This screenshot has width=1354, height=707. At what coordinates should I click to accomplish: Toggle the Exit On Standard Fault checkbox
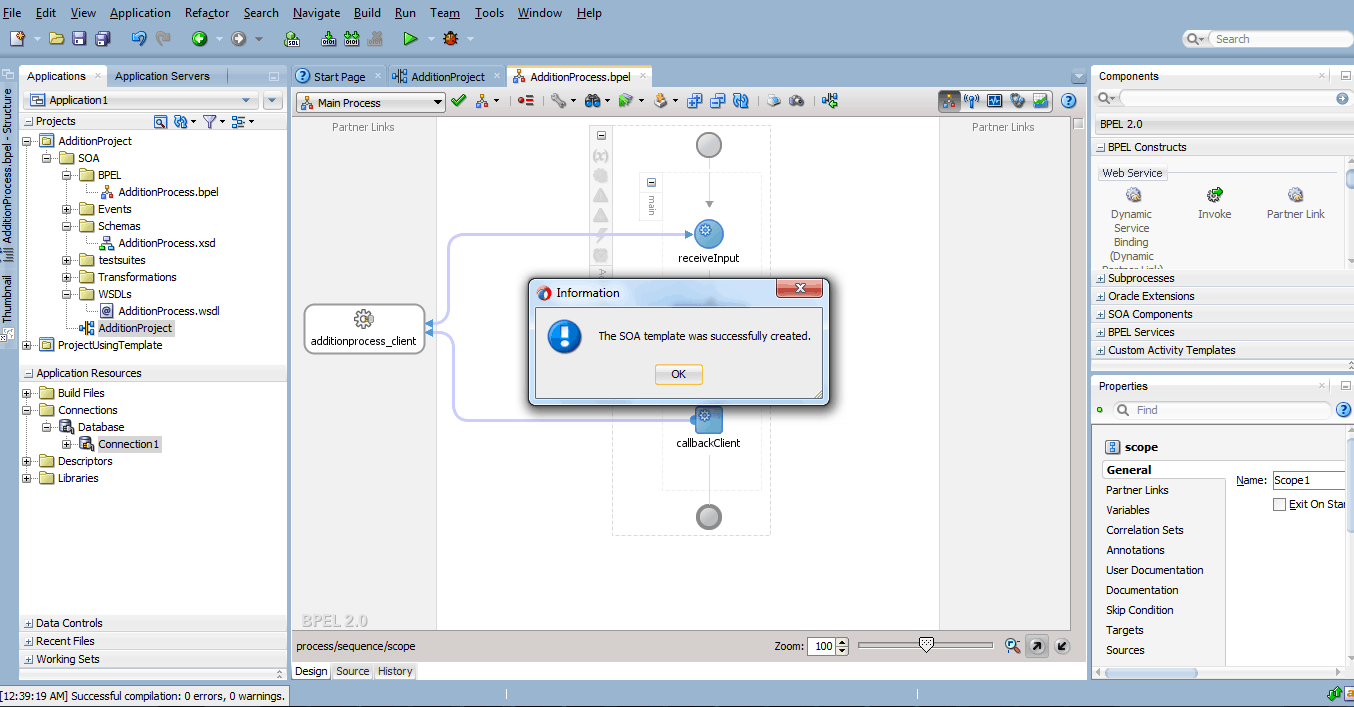point(1279,504)
